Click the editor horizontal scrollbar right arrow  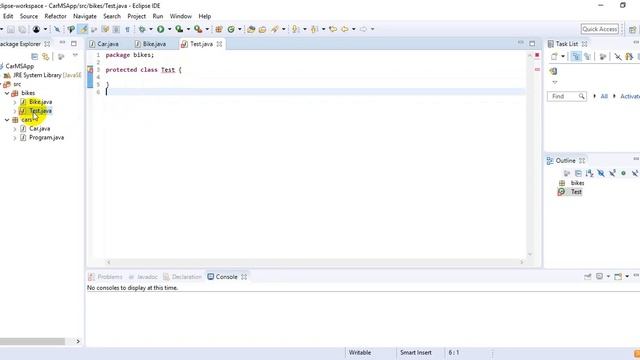pos(522,262)
